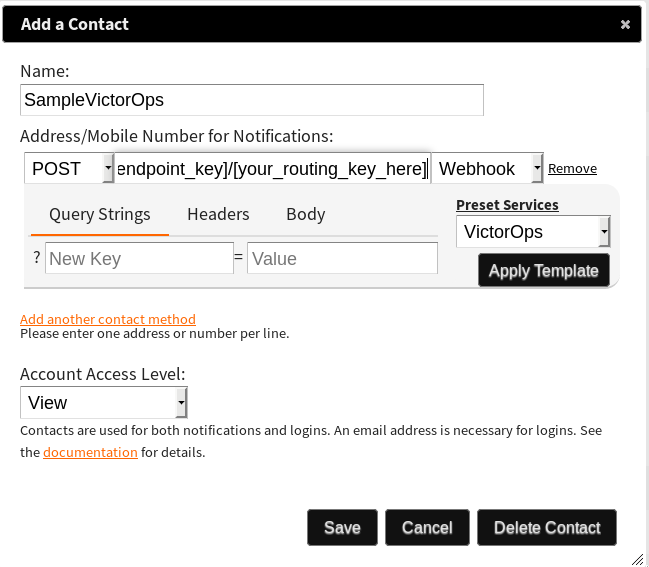The height and width of the screenshot is (567, 649).
Task: Switch to the Query Strings tab
Action: [99, 214]
